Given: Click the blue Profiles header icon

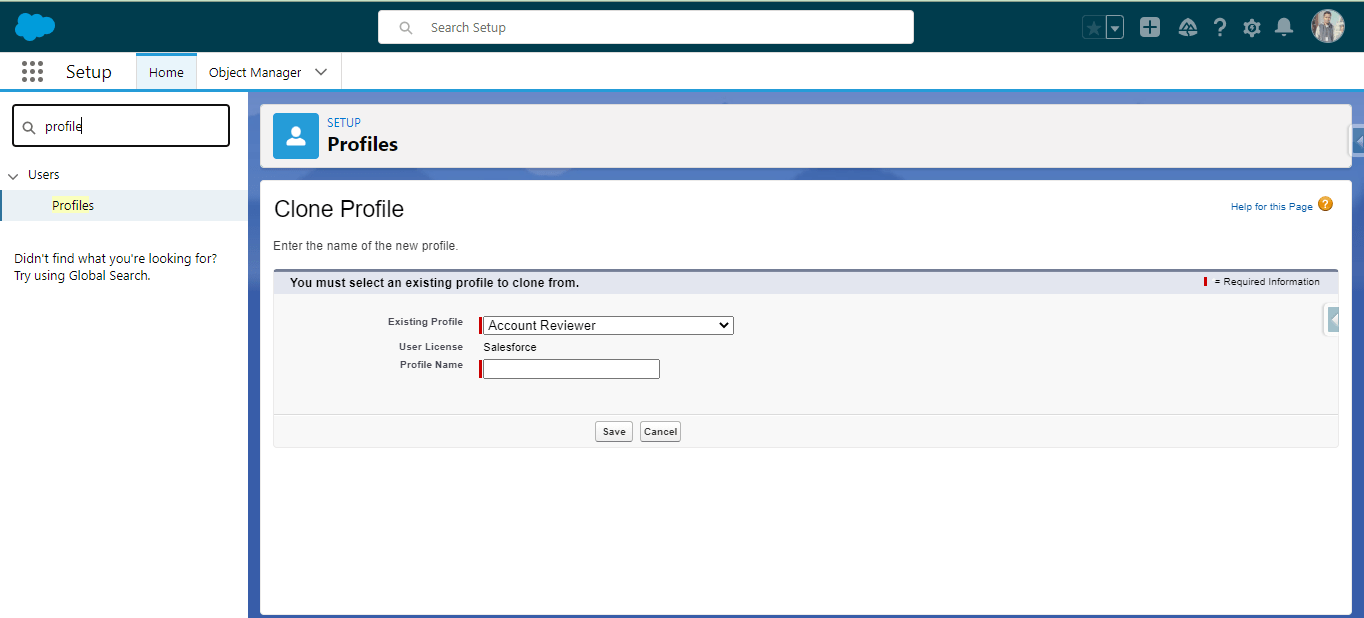Looking at the screenshot, I should 296,136.
